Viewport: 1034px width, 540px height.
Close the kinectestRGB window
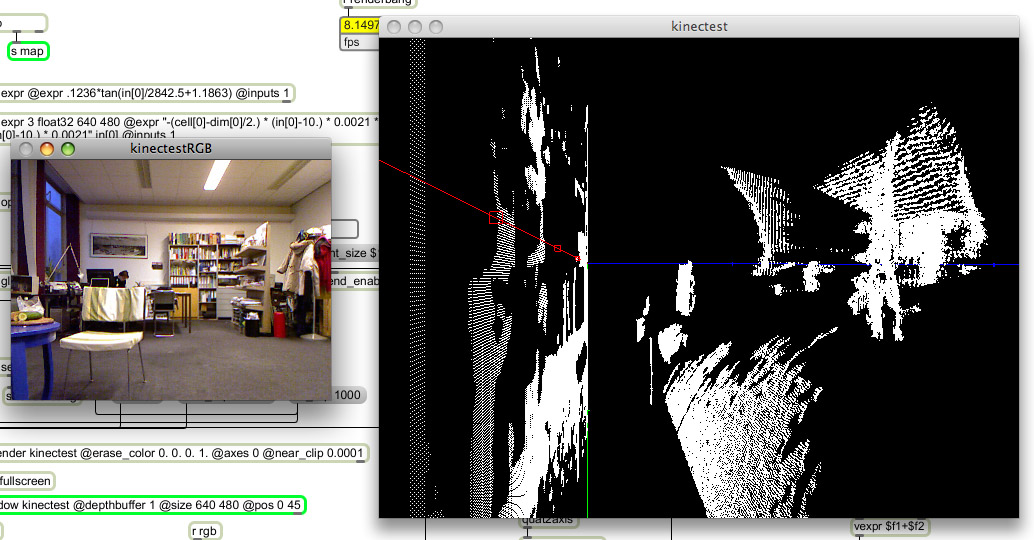[26, 149]
